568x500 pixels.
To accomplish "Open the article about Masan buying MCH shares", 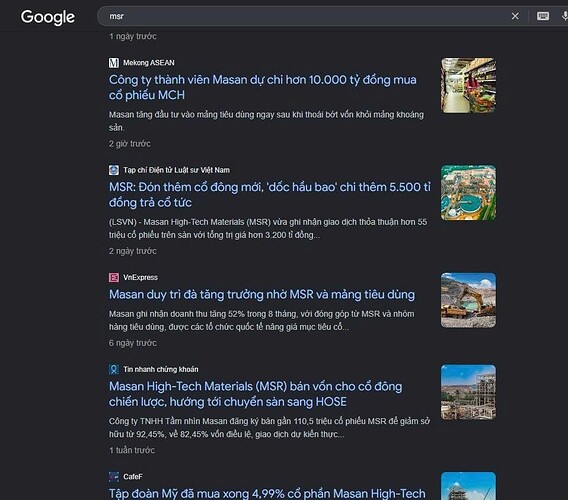I will pos(263,87).
